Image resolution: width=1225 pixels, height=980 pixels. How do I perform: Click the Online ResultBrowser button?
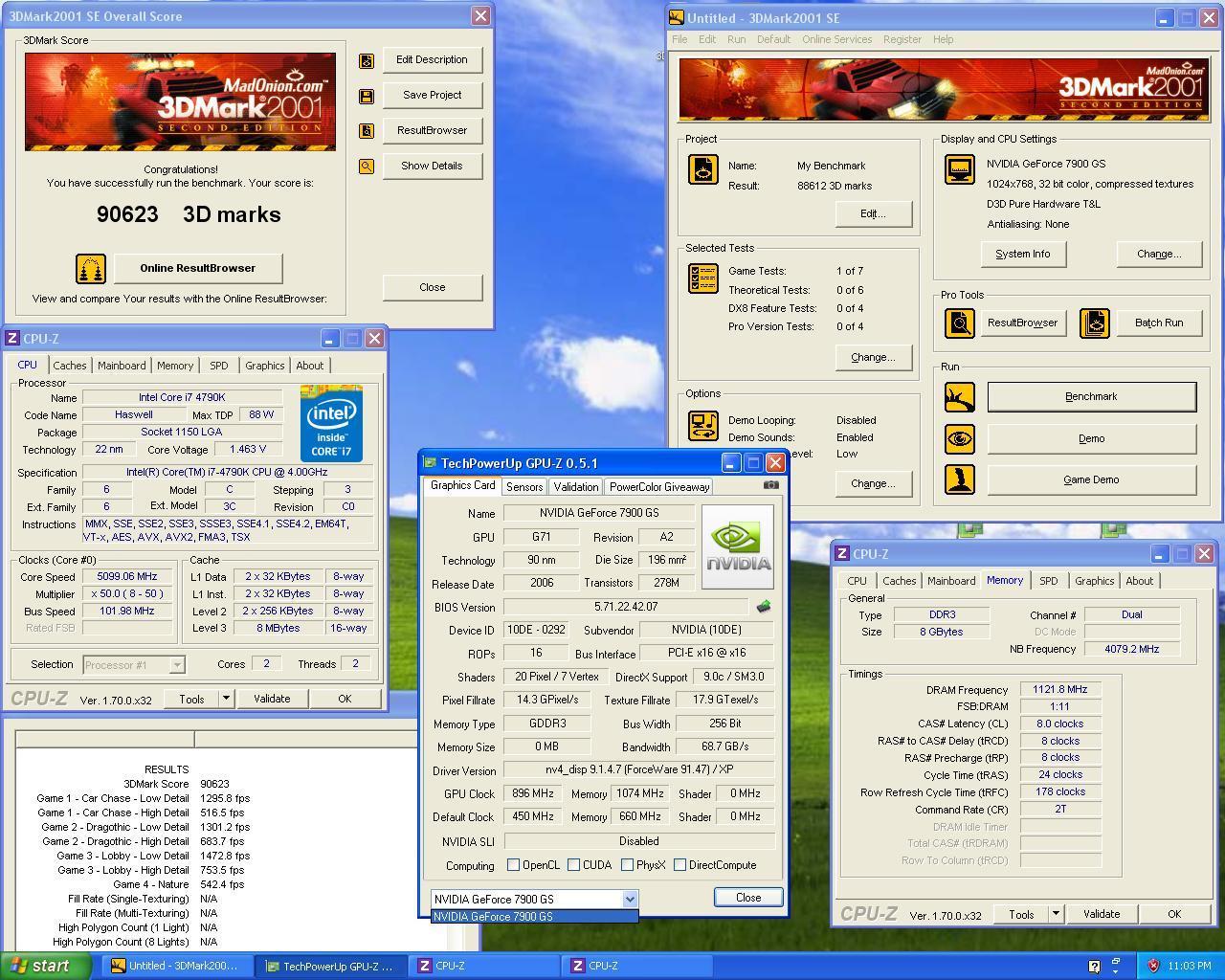click(x=198, y=269)
